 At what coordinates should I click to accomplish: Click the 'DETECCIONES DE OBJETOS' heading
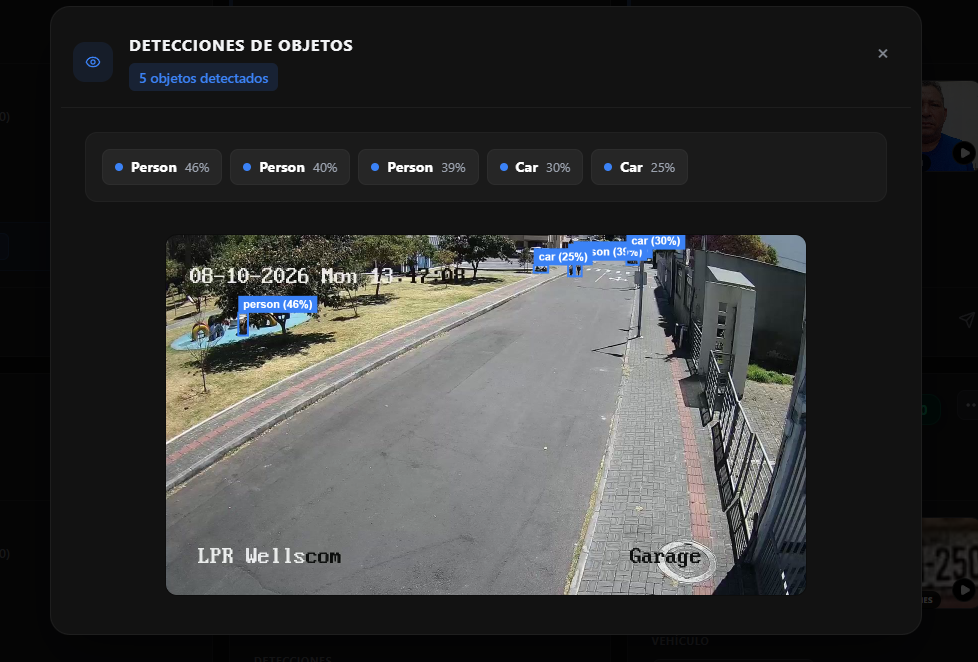coord(241,46)
